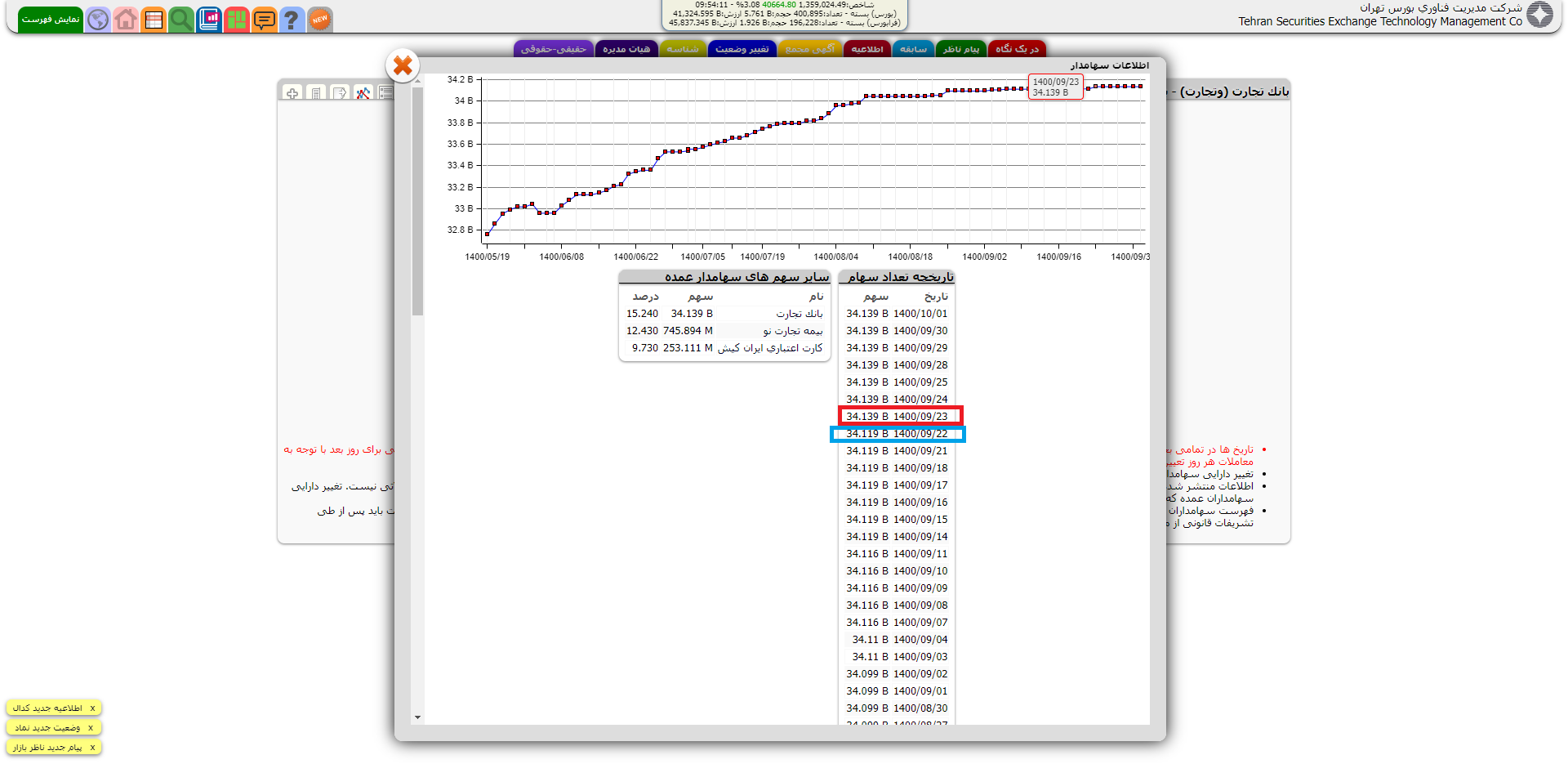The width and height of the screenshot is (1568, 764).
Task: Open the orange speech bubble messages icon
Action: coord(265,20)
